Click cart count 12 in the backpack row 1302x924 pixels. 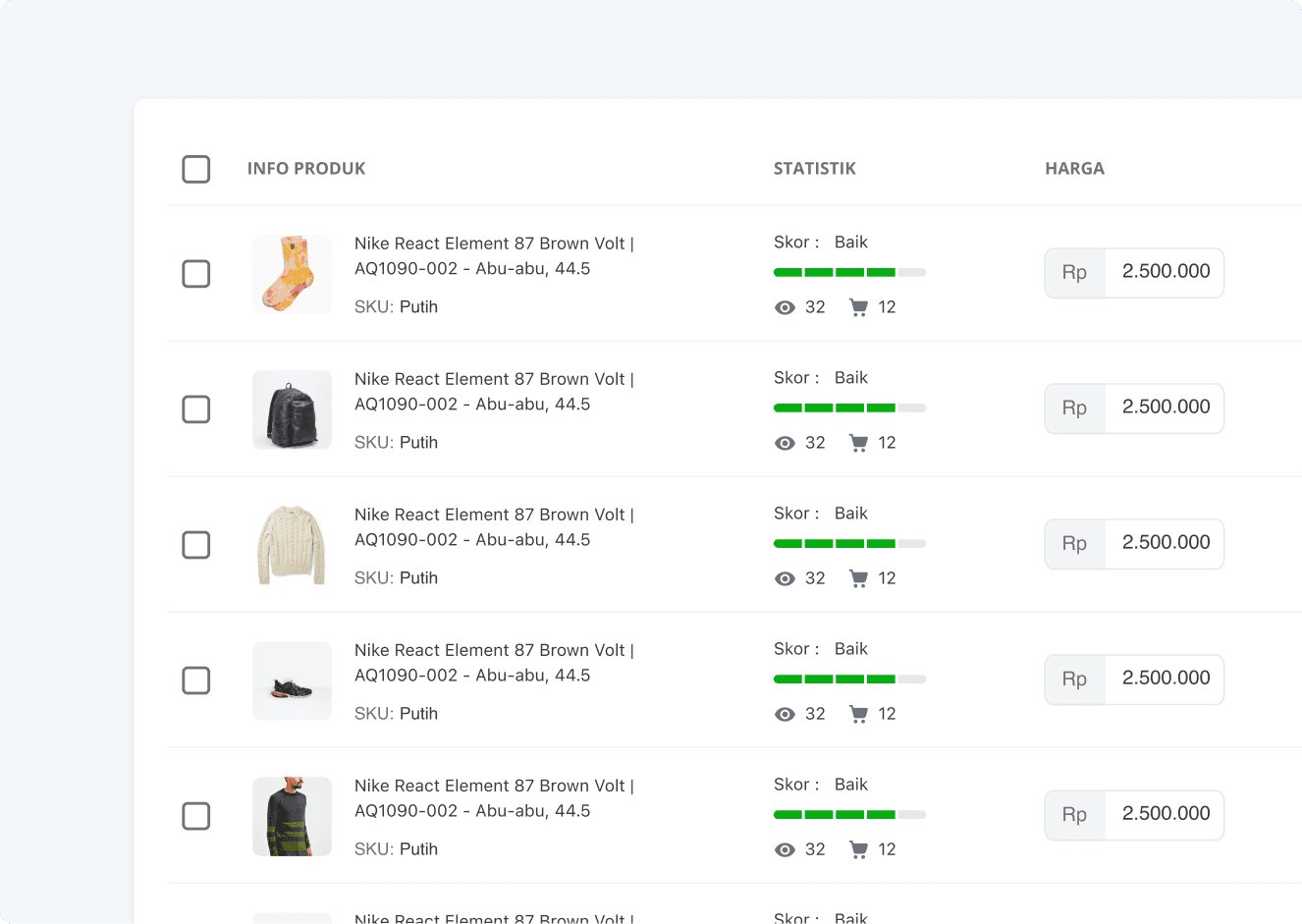coord(887,443)
